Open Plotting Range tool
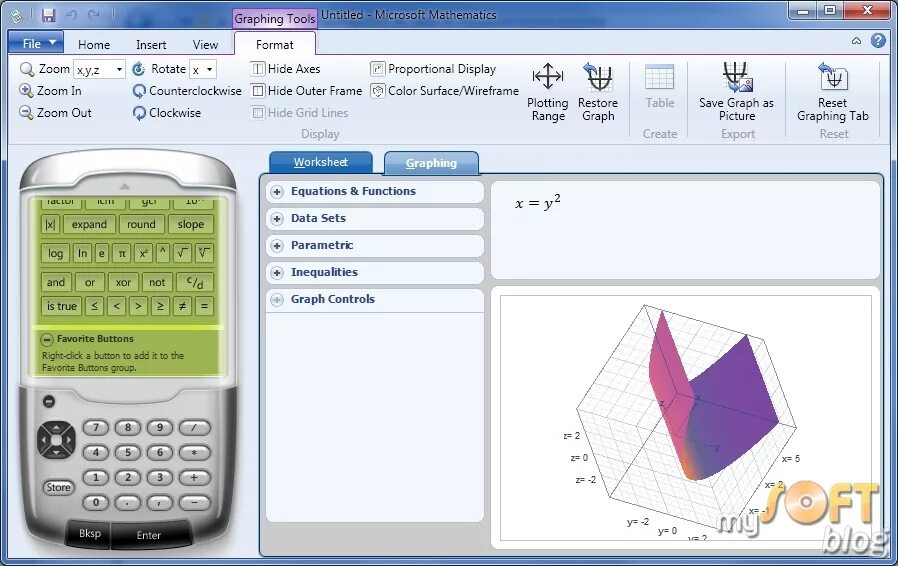898x566 pixels. [x=548, y=92]
